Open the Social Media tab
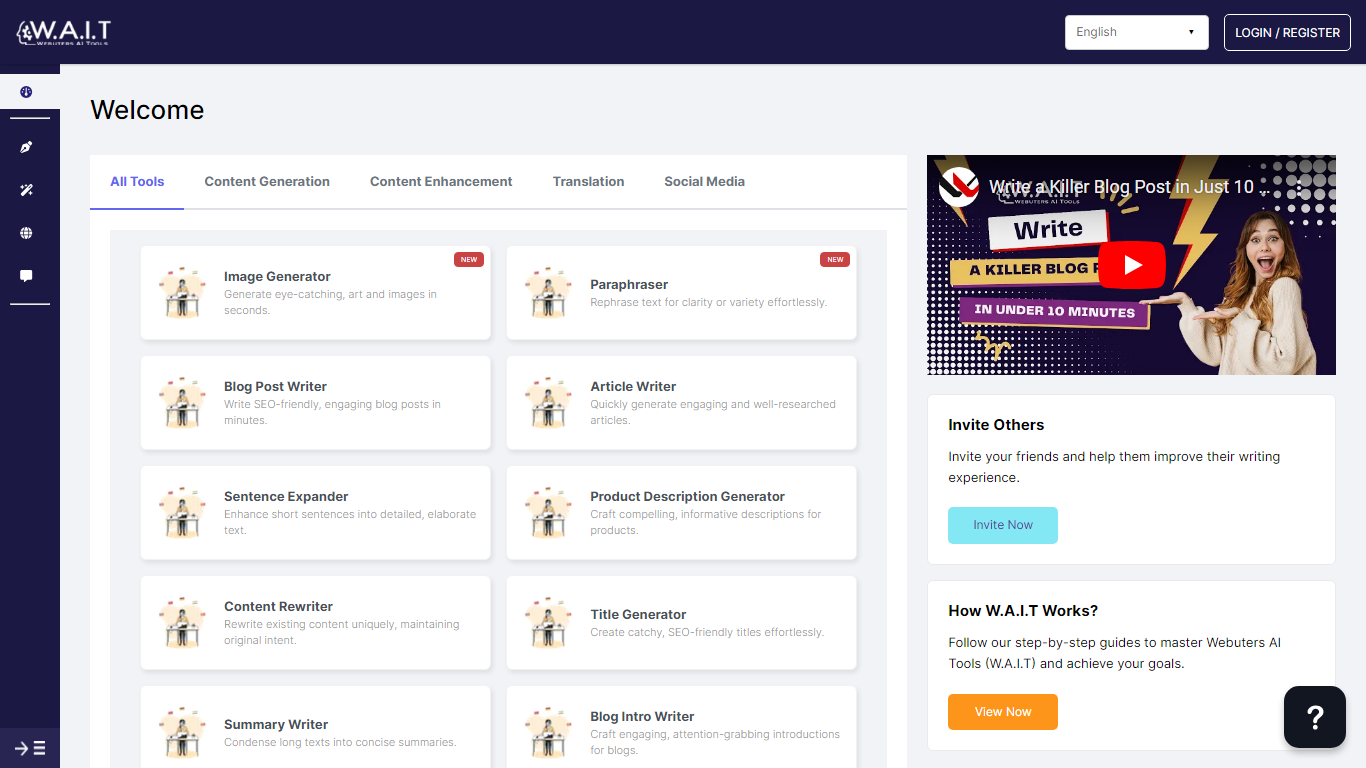This screenshot has height=768, width=1366. pos(704,181)
